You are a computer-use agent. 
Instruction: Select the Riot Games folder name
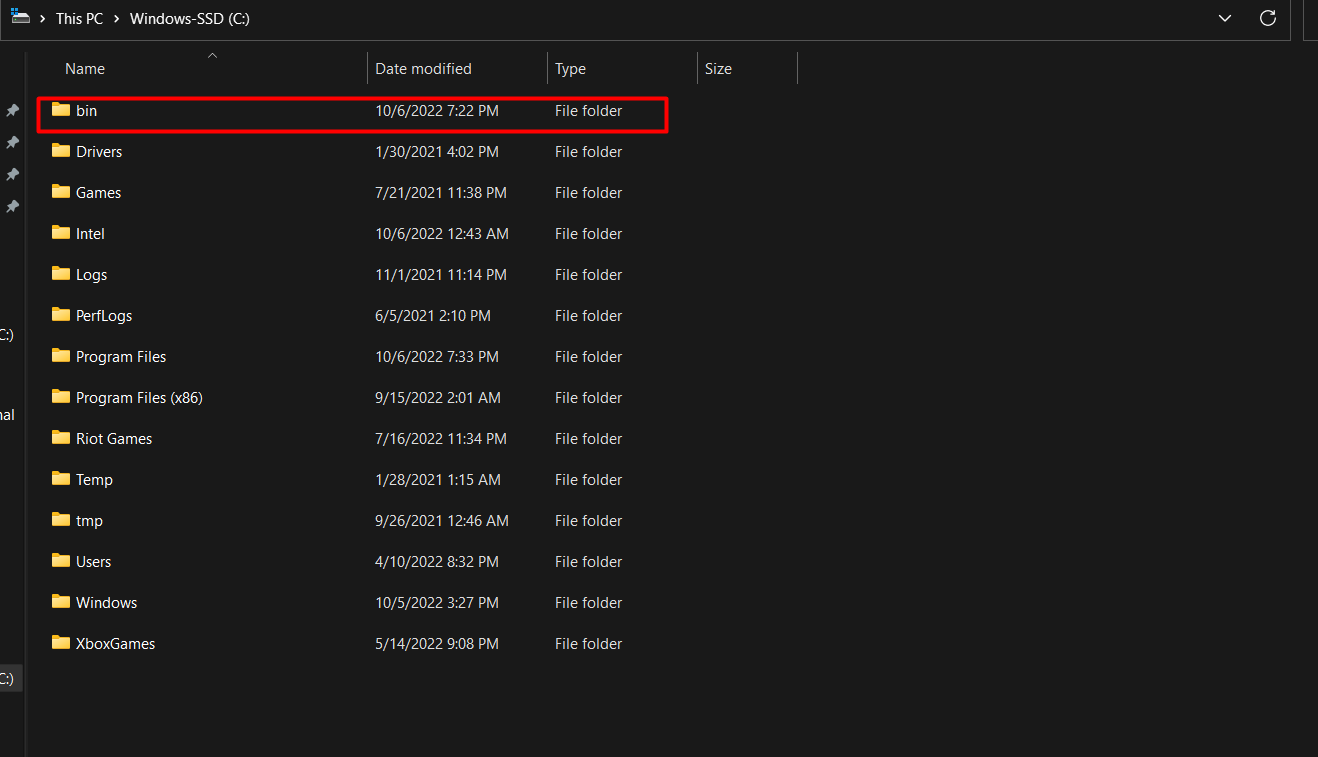click(114, 439)
